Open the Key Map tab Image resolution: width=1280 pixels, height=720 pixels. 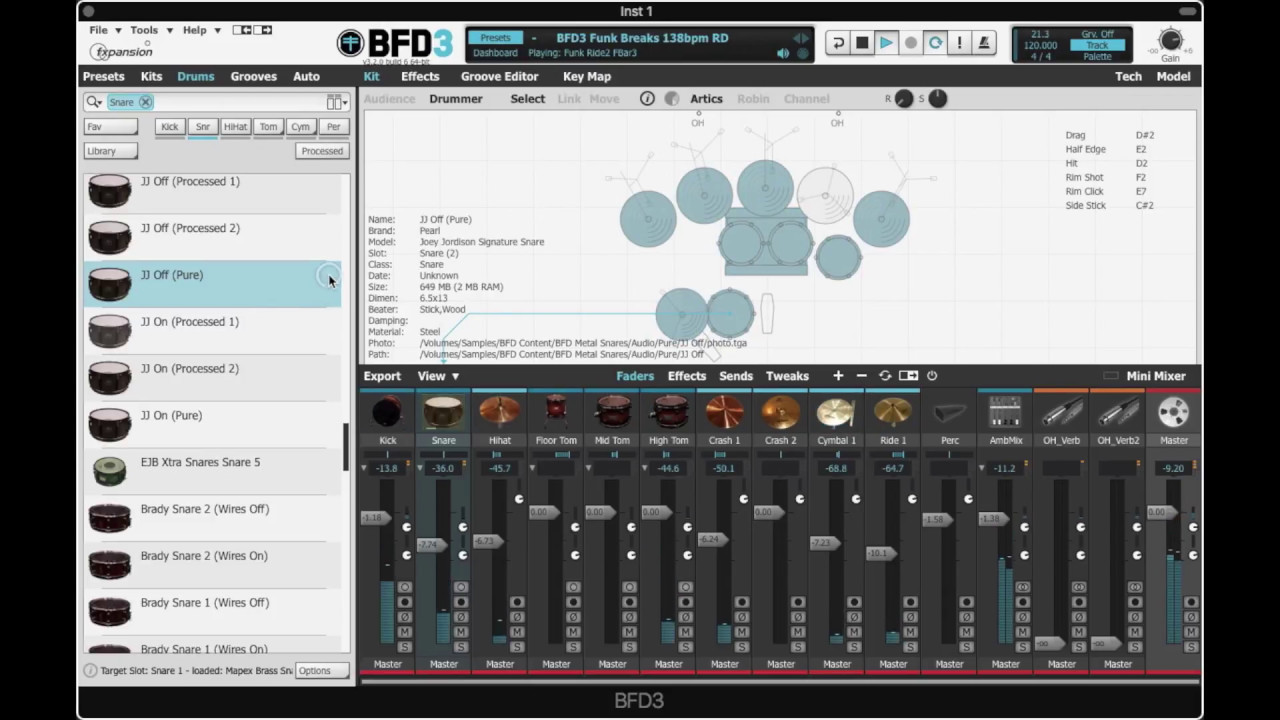pyautogui.click(x=587, y=76)
